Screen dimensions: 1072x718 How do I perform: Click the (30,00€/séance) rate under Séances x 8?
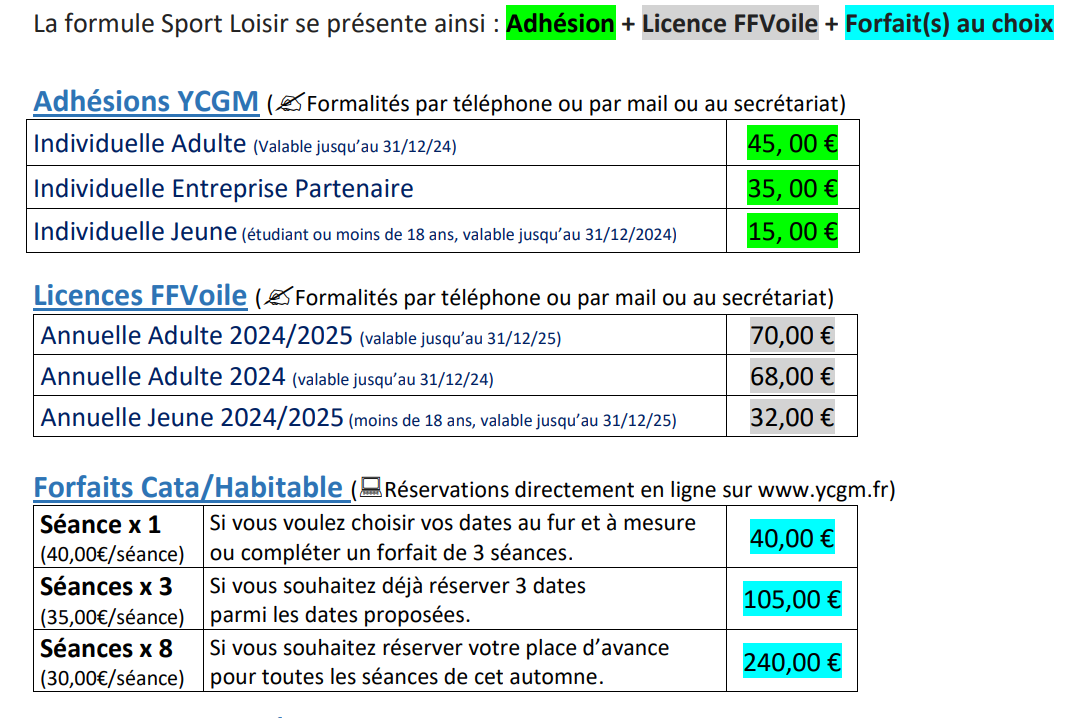click(x=112, y=678)
